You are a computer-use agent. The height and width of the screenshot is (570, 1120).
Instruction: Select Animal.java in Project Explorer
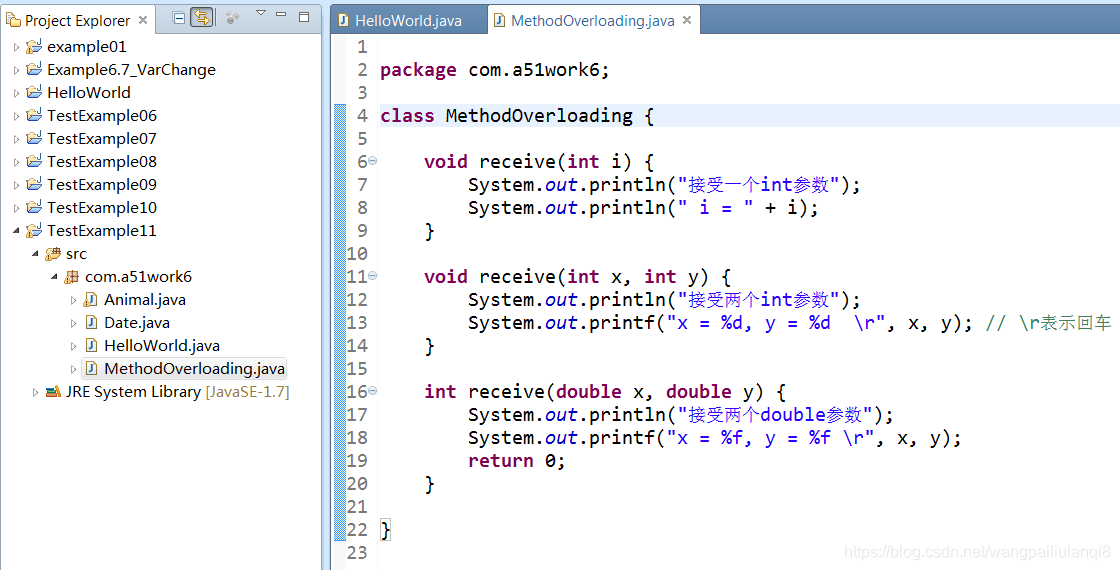145,300
